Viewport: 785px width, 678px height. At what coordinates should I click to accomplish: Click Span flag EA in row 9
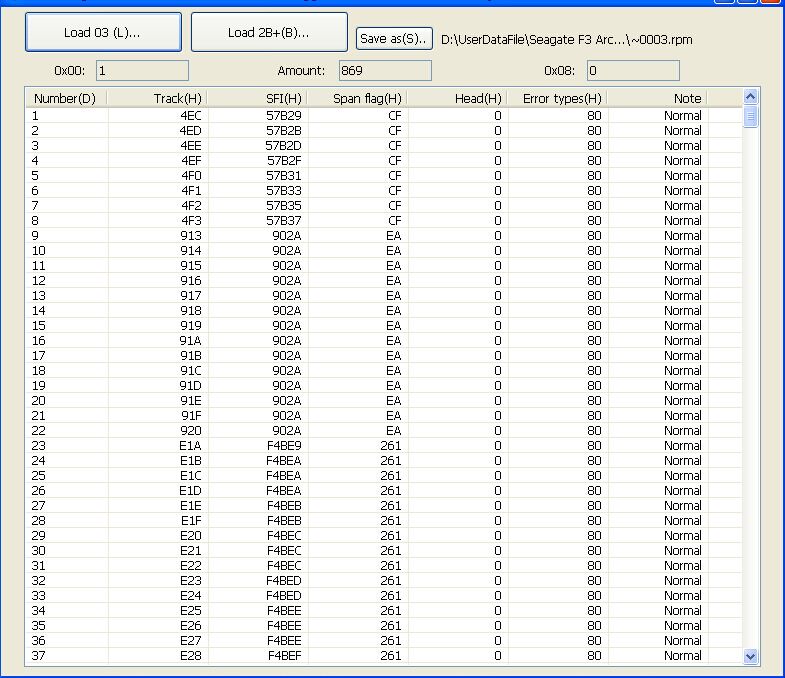pos(394,236)
